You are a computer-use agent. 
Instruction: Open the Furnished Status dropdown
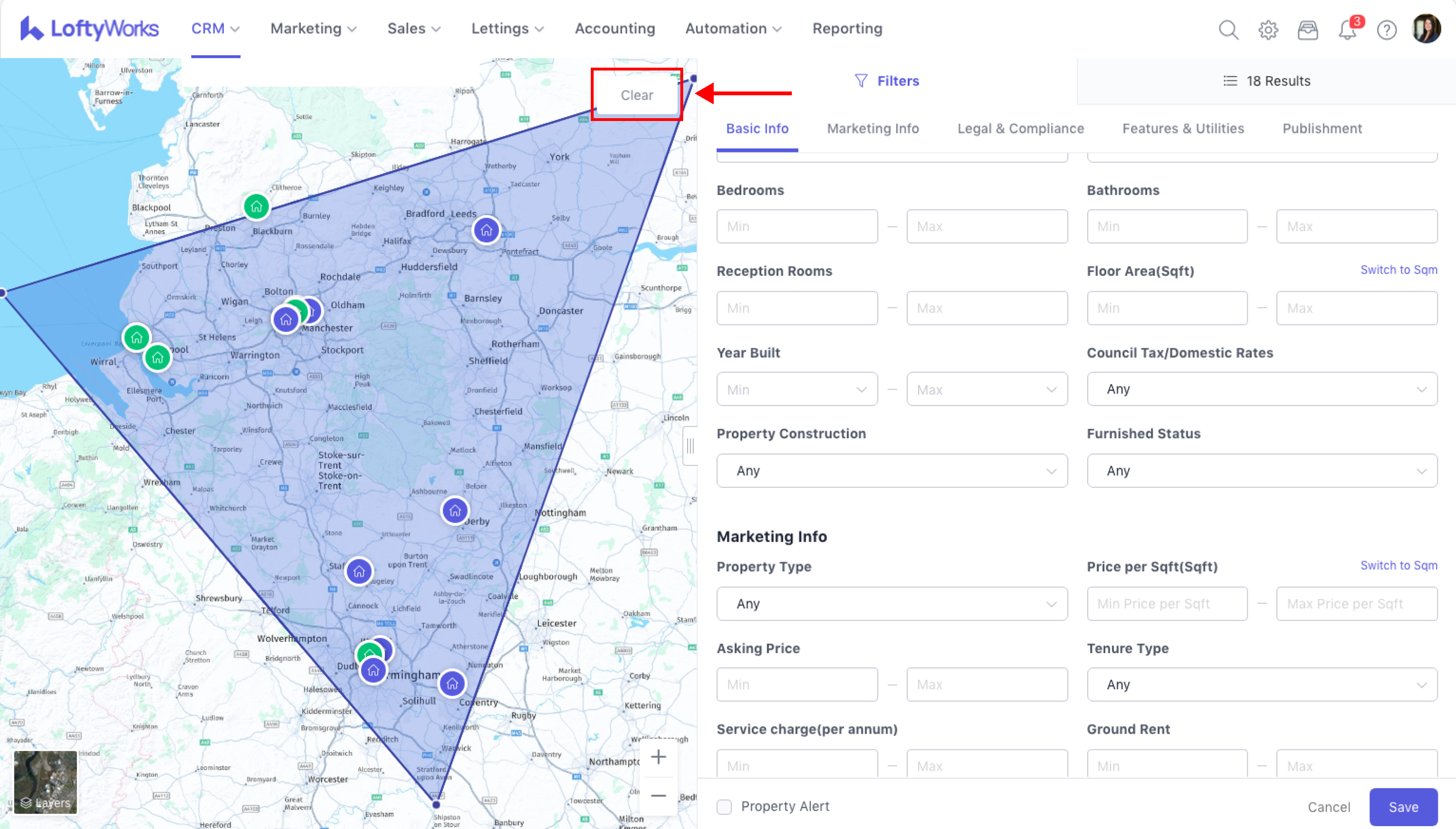[x=1262, y=470]
